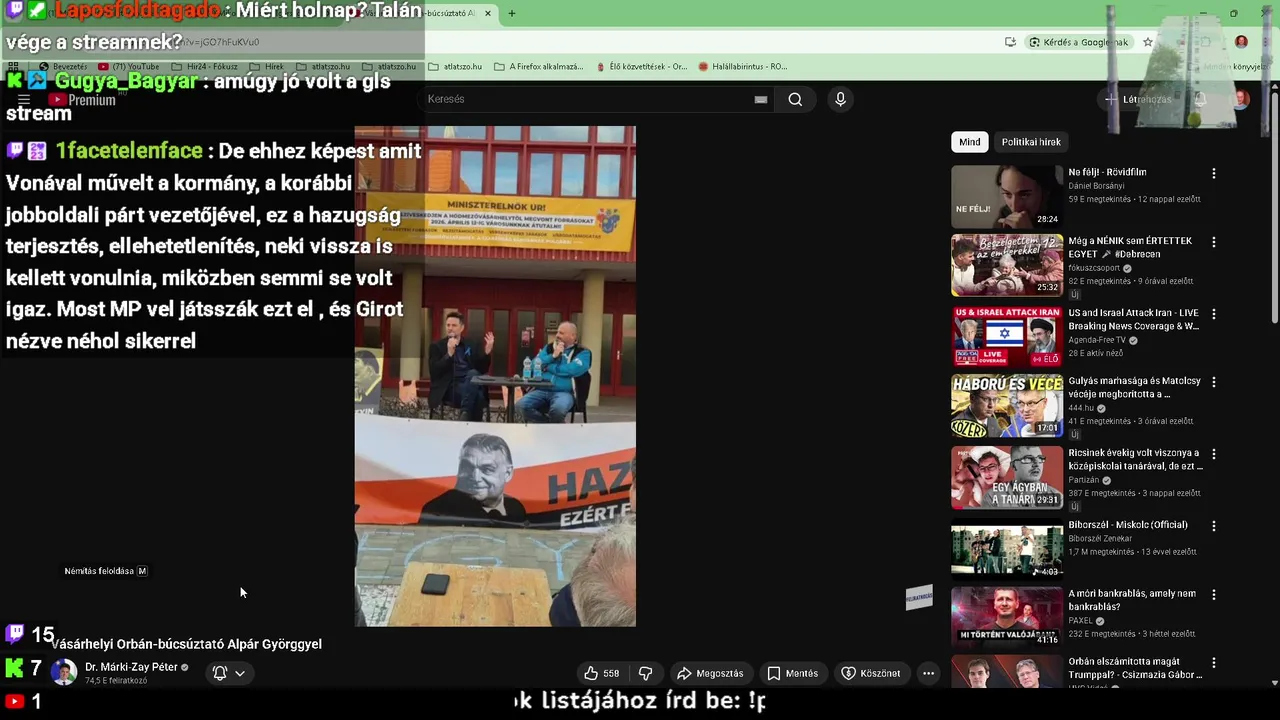Activate voice search microphone icon

(x=840, y=99)
